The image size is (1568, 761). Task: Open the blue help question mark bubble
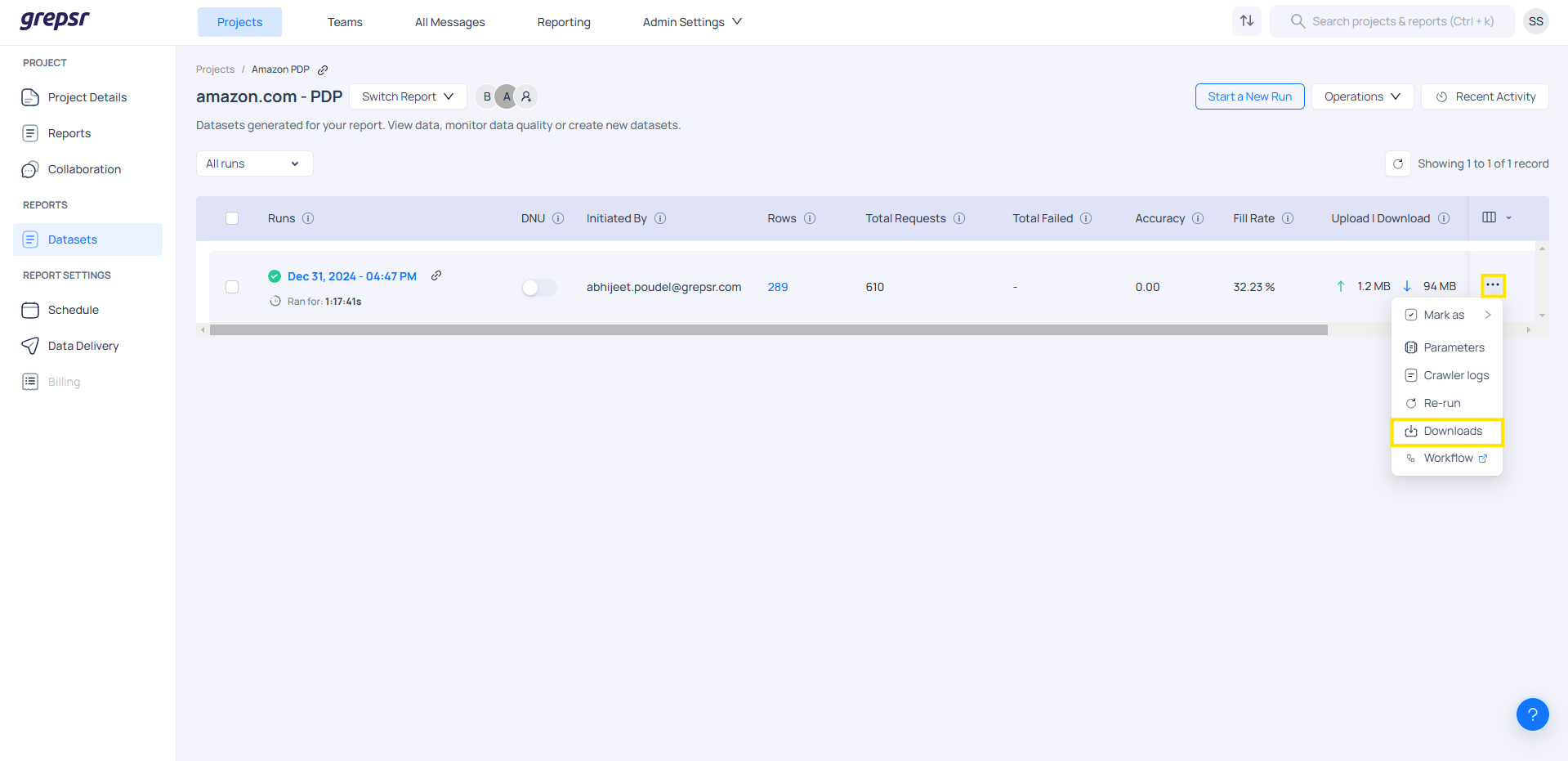(x=1532, y=714)
